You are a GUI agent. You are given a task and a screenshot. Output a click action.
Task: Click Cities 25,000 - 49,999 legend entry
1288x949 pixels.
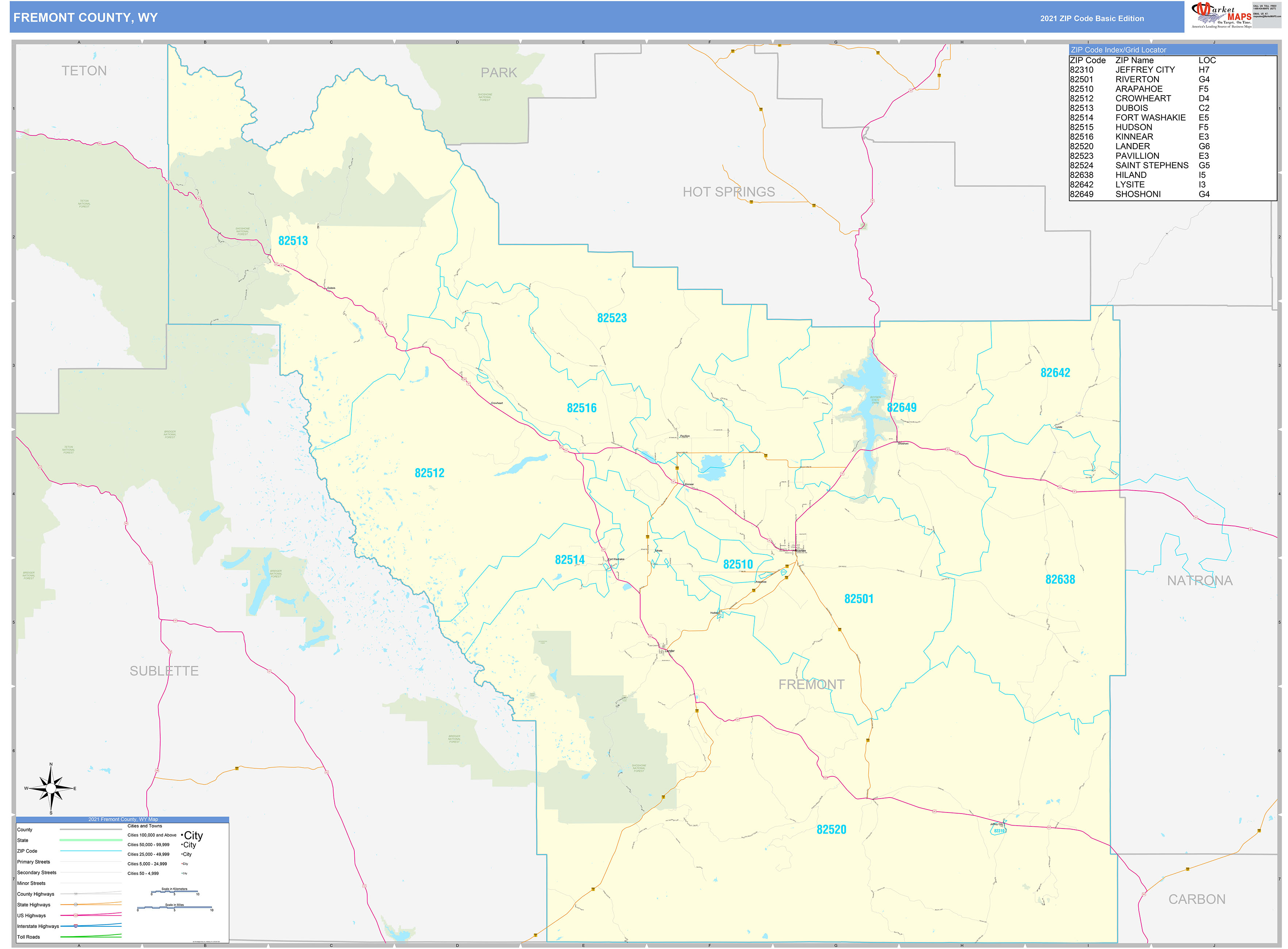coord(148,854)
